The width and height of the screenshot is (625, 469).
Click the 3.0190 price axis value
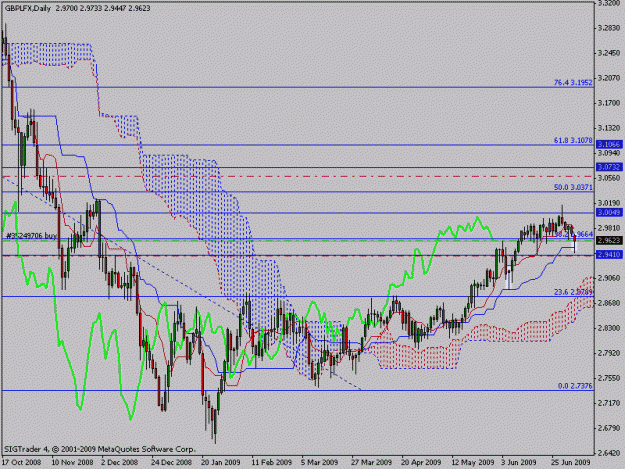coord(609,203)
